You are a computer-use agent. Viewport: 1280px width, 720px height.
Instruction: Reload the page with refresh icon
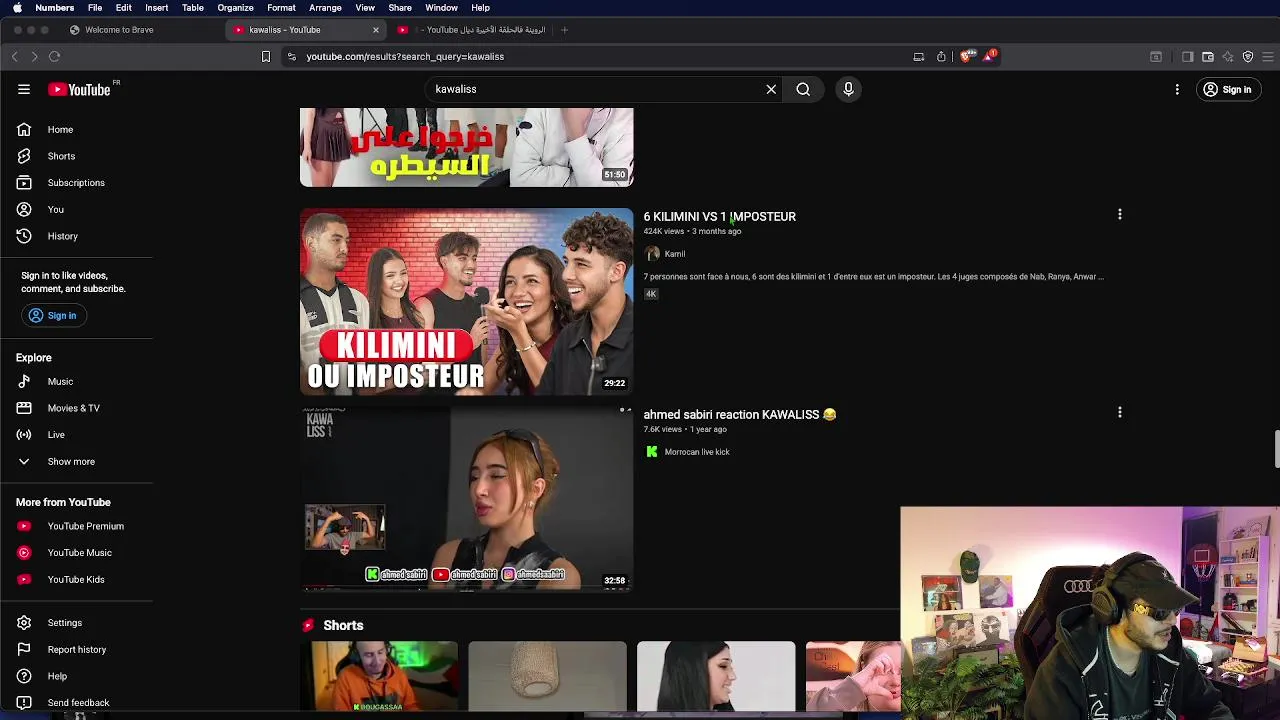[55, 57]
